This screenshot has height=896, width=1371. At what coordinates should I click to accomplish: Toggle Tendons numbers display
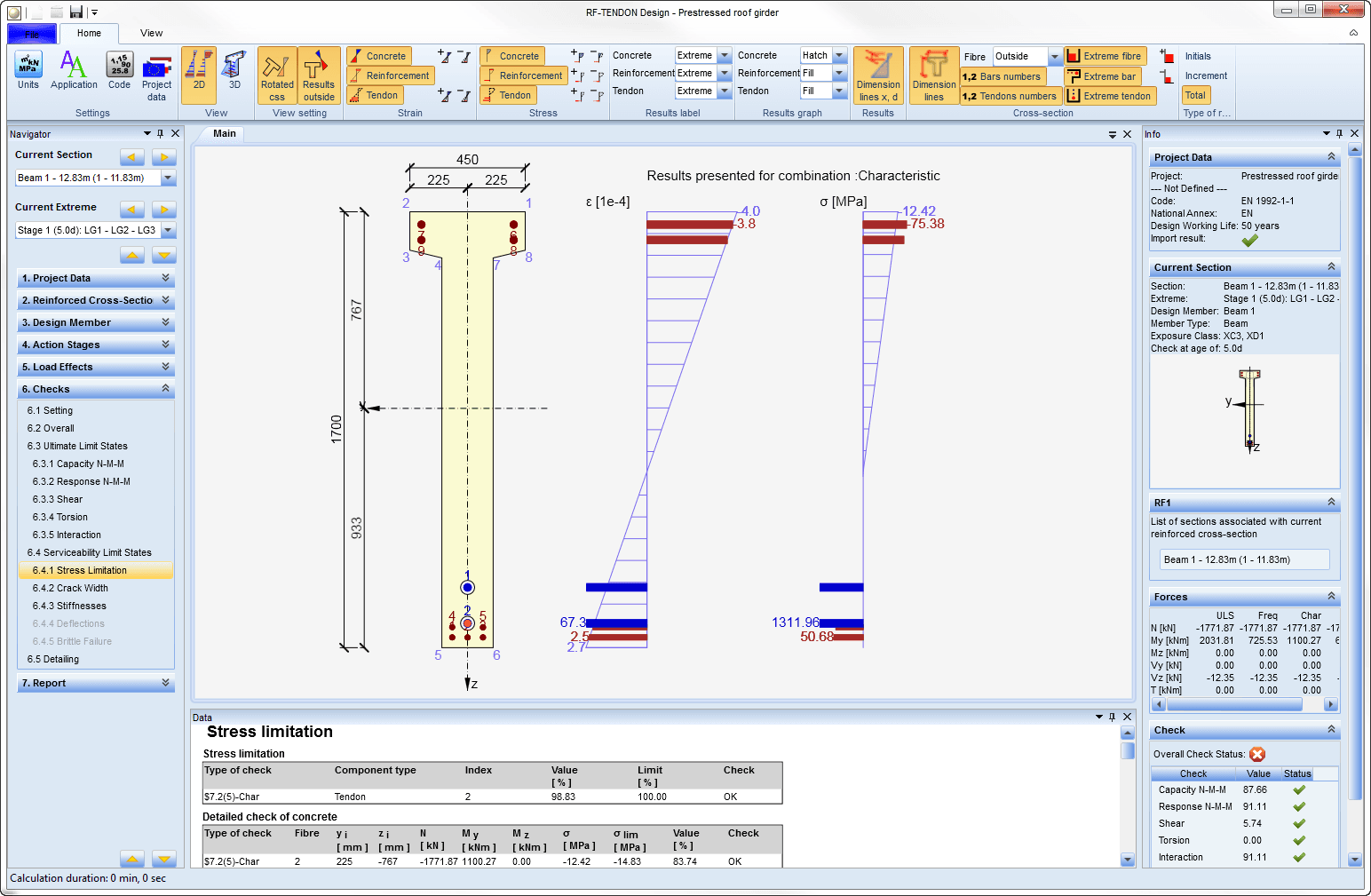tap(1009, 95)
